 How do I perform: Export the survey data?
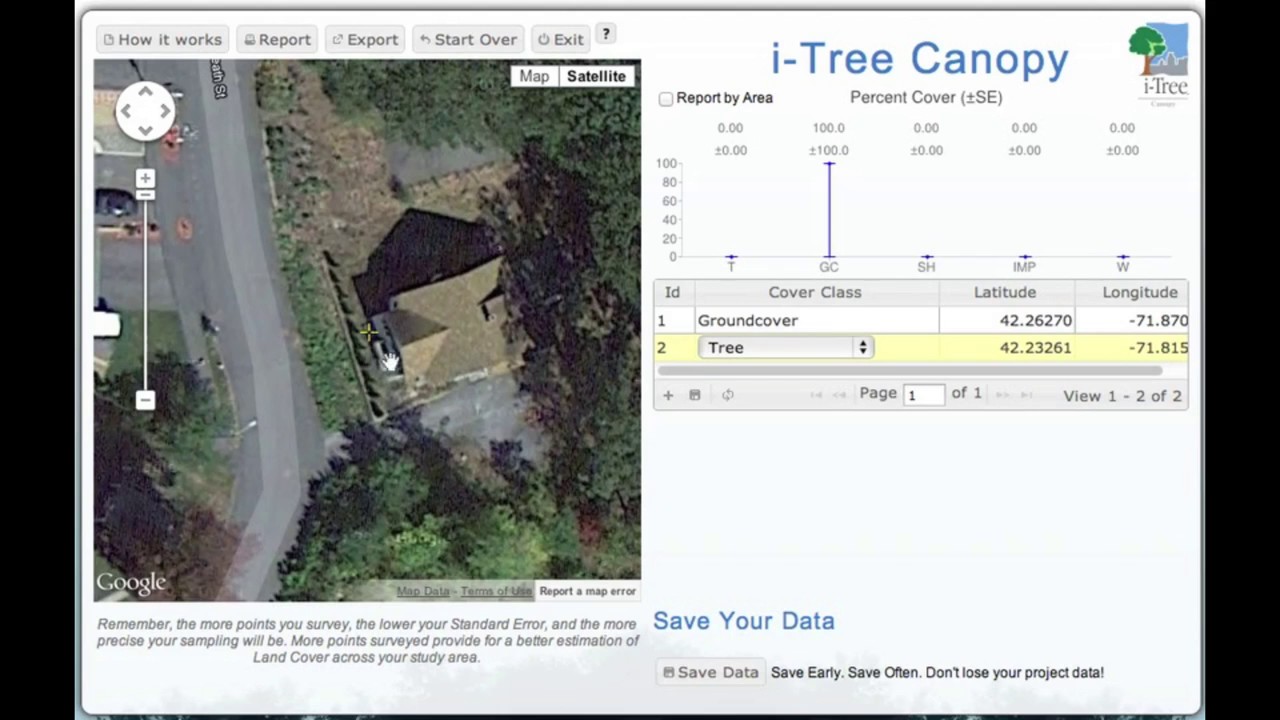[x=365, y=39]
